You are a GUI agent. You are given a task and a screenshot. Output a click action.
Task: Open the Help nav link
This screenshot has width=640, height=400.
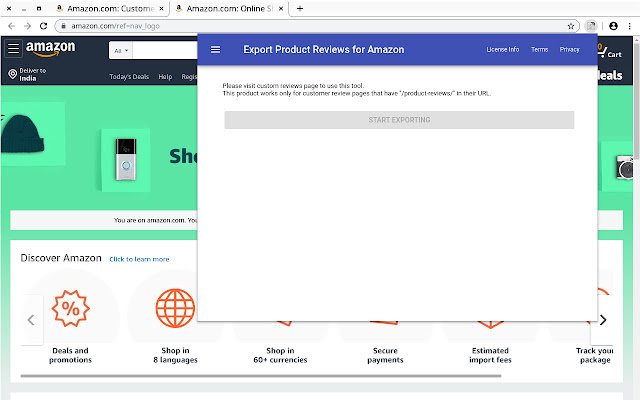165,77
